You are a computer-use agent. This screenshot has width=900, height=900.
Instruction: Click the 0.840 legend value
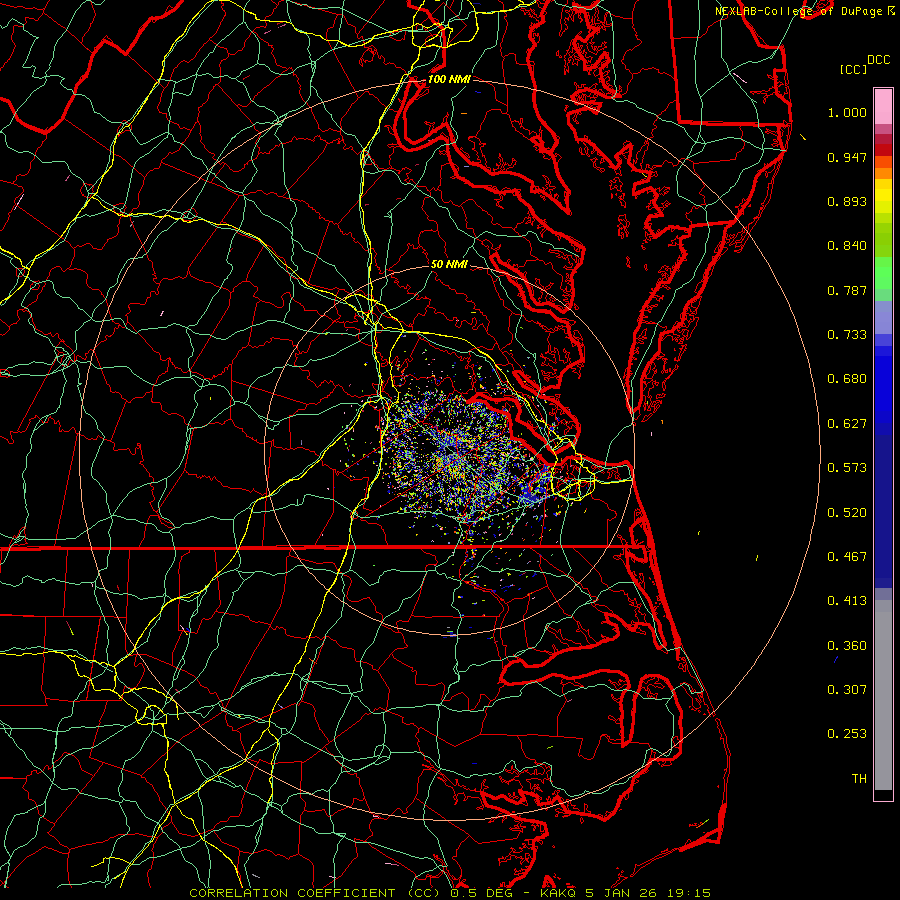click(847, 246)
